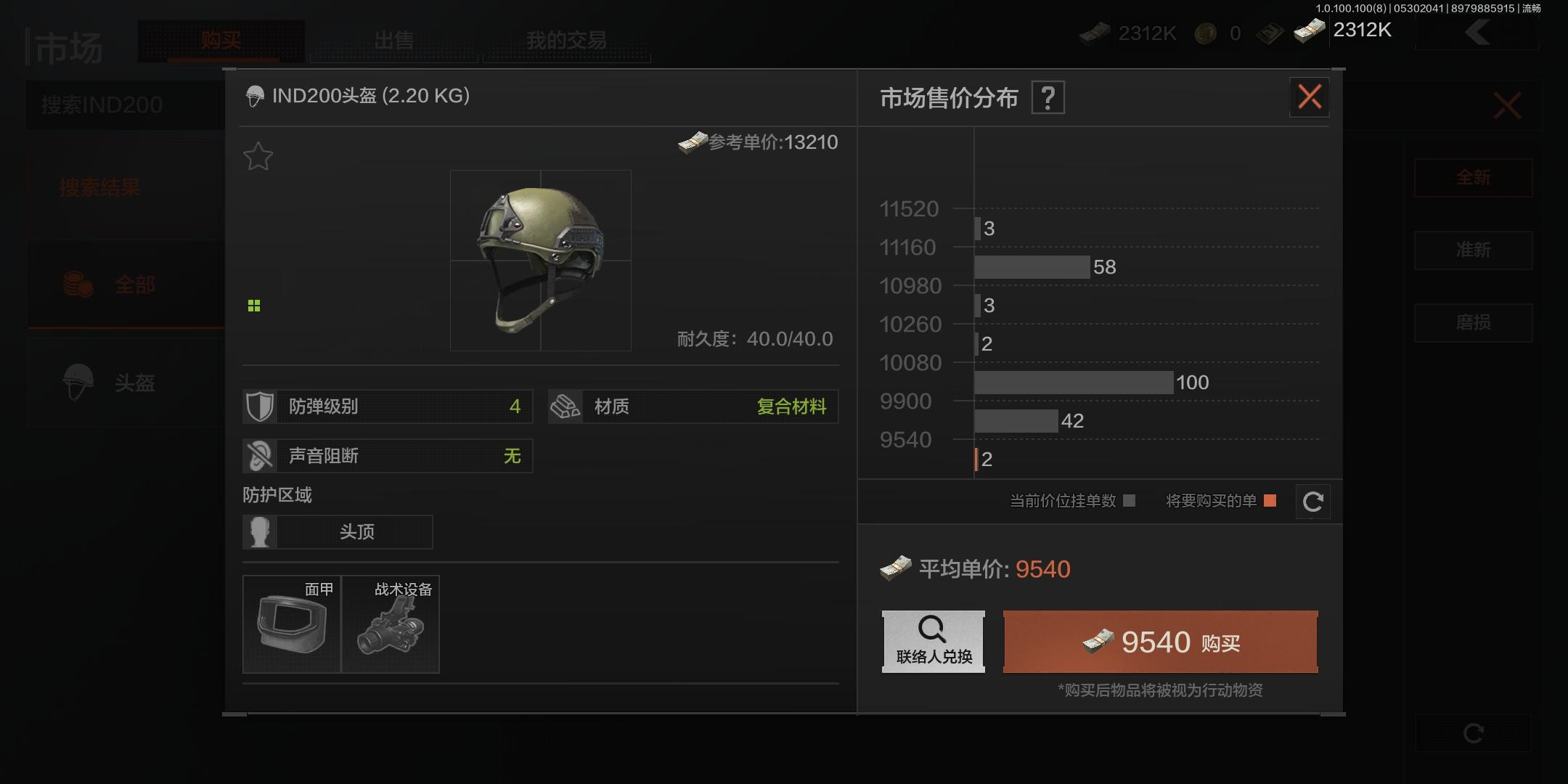The width and height of the screenshot is (1568, 784).
Task: Close the IND200 helmet detail popup
Action: (x=1310, y=97)
